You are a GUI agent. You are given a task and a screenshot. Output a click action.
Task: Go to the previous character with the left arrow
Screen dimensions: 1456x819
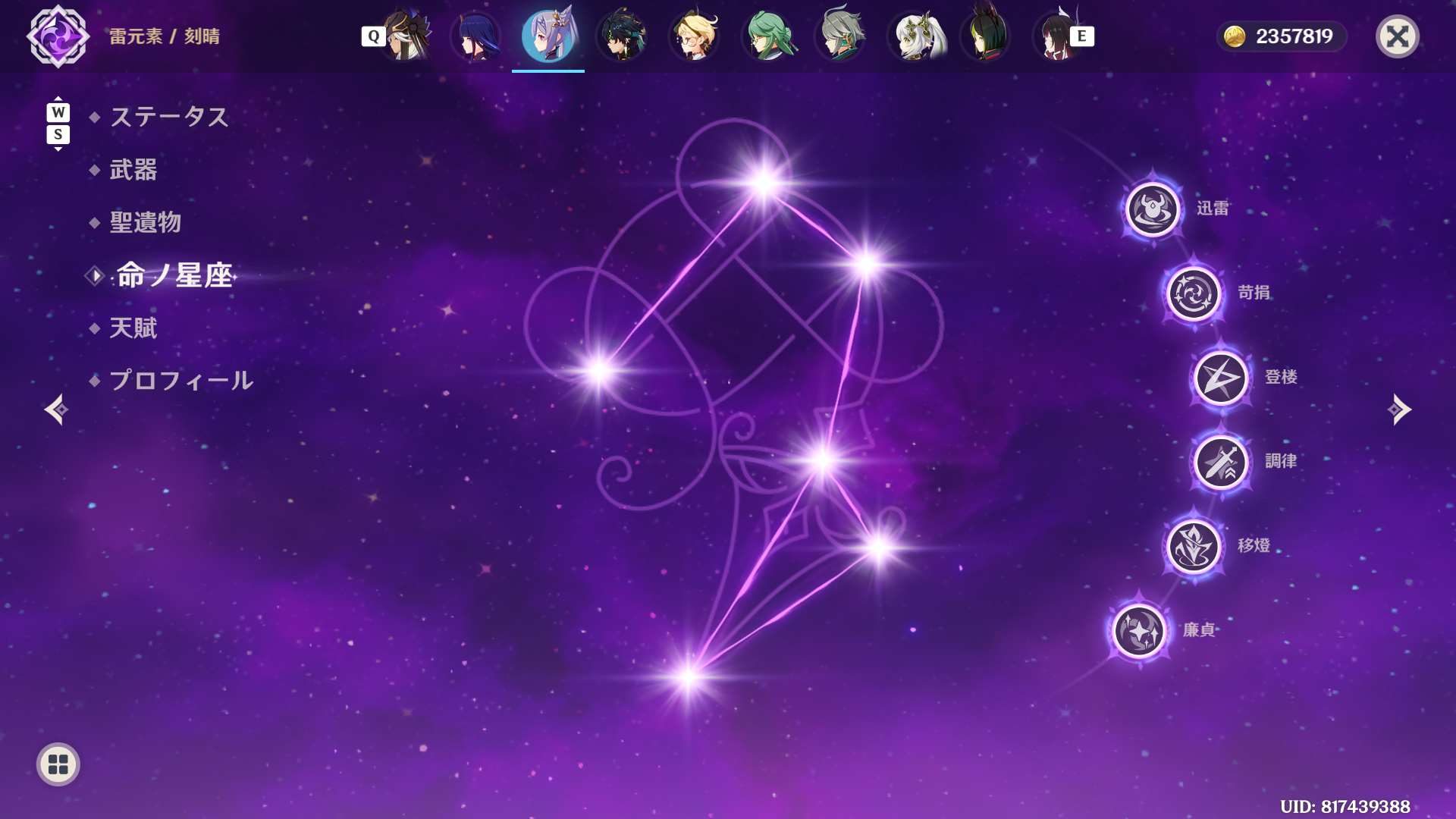pyautogui.click(x=56, y=409)
